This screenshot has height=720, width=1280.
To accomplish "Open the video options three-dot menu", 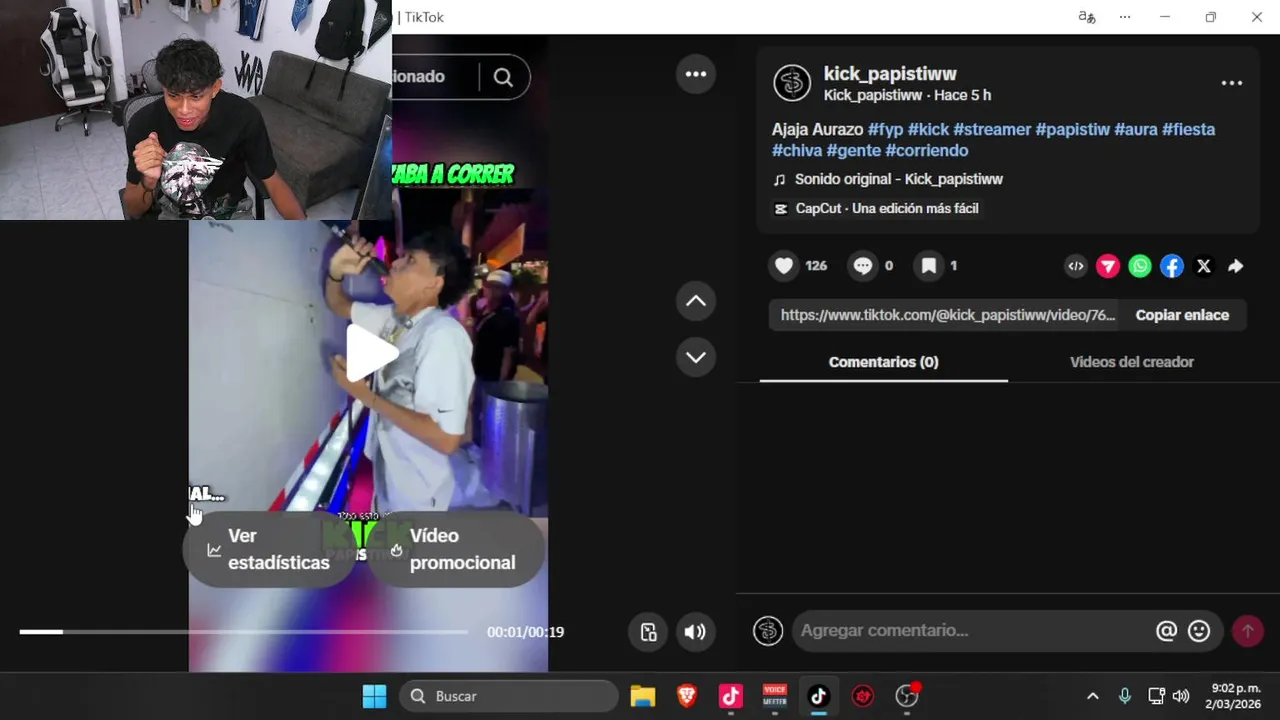I will pyautogui.click(x=696, y=74).
